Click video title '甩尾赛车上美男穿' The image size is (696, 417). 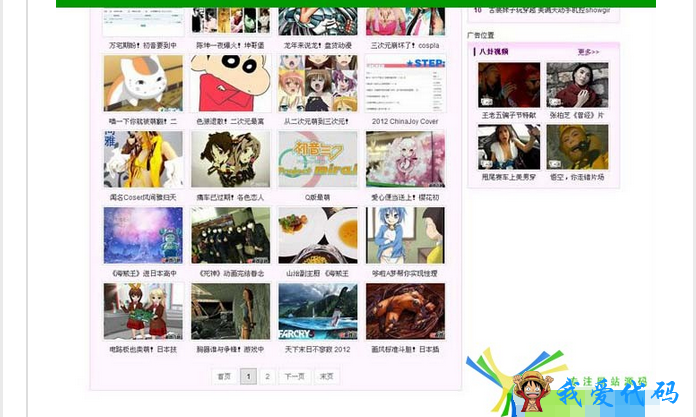tap(509, 177)
